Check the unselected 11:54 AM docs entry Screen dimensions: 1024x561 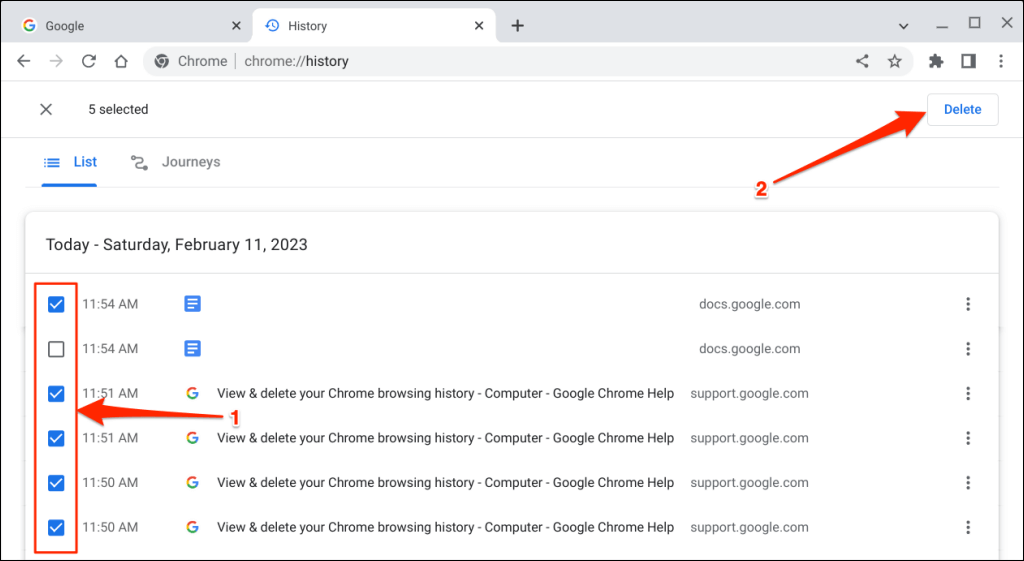[x=56, y=349]
